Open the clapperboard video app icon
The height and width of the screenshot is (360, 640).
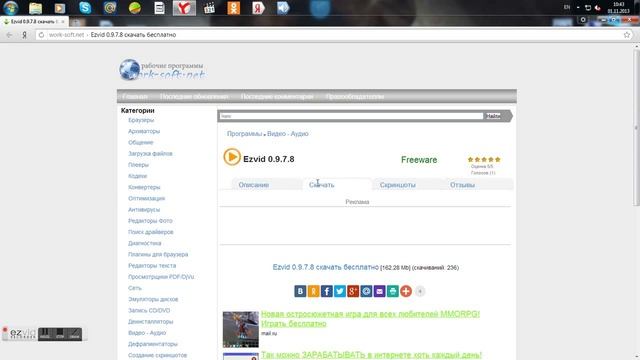click(x=209, y=8)
